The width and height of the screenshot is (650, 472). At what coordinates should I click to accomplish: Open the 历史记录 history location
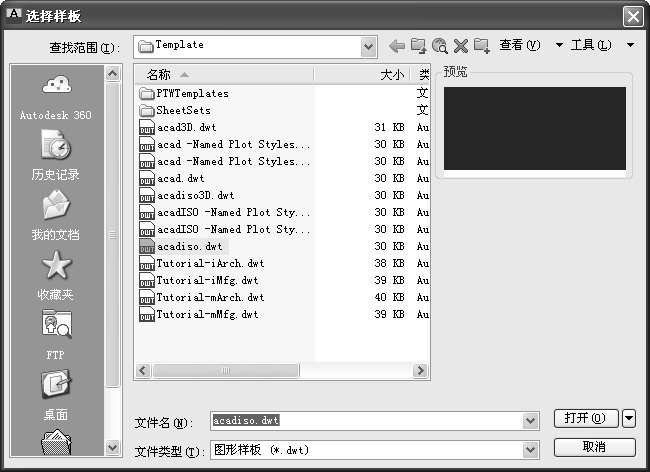[x=56, y=156]
